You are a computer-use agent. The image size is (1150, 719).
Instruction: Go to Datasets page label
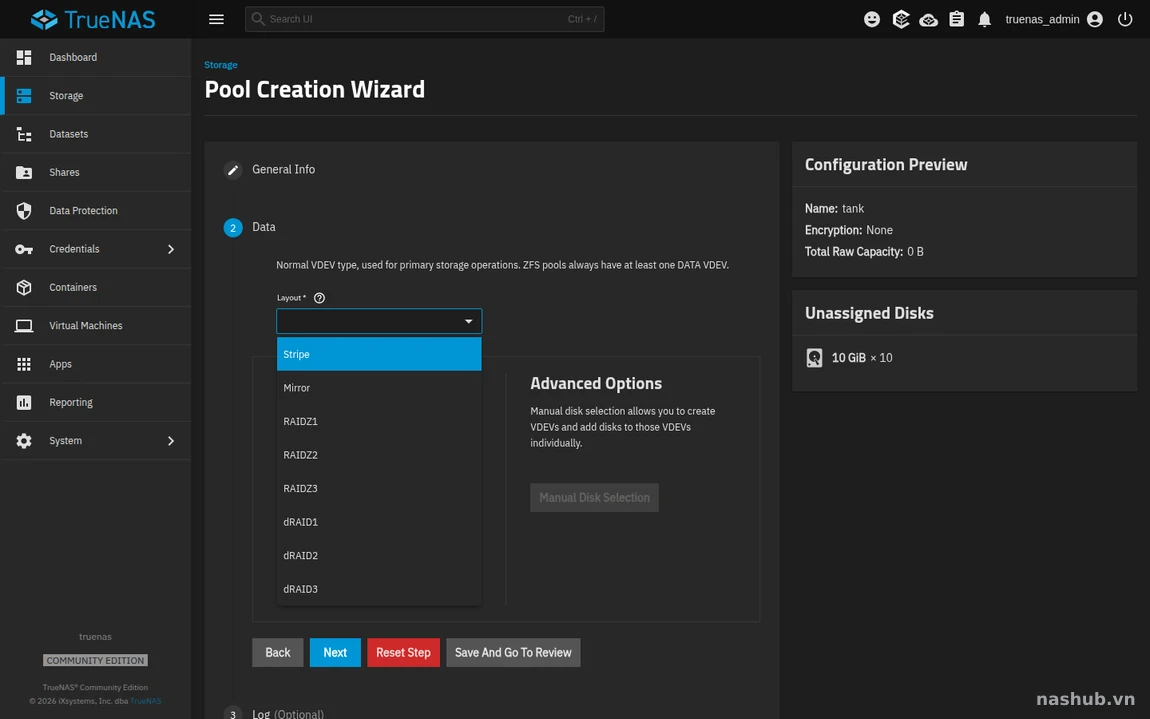coord(68,134)
